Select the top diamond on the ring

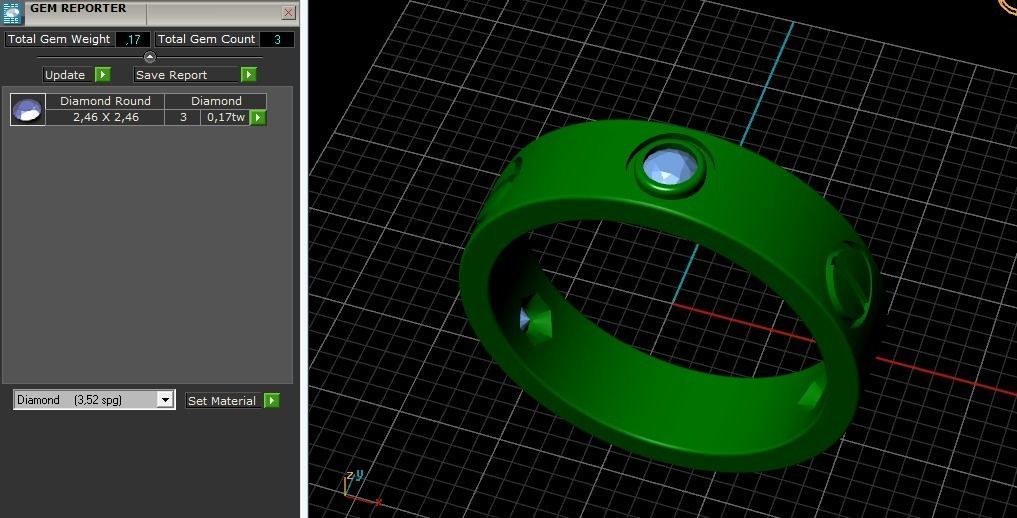[x=670, y=167]
